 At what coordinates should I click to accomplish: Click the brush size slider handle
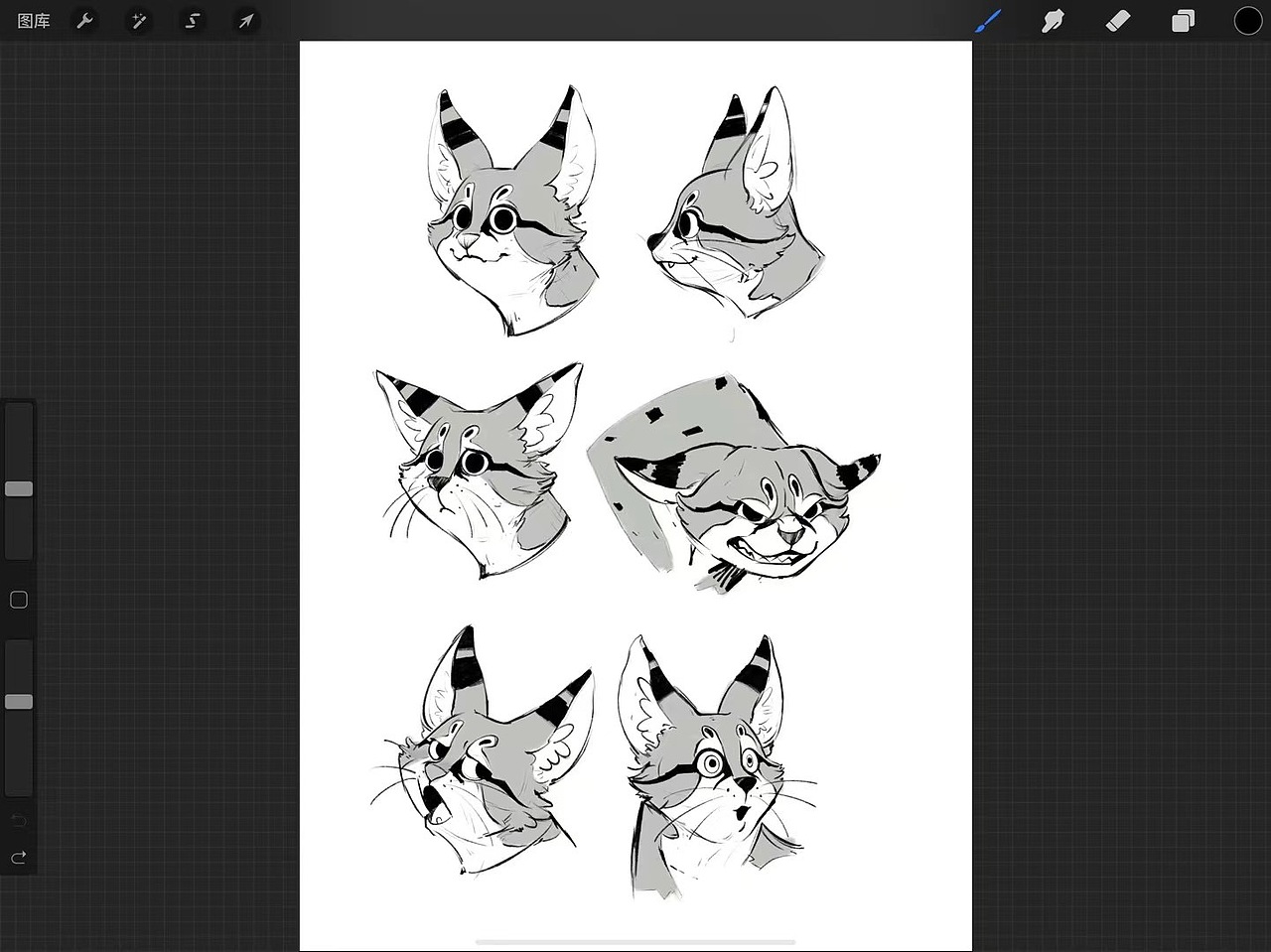[19, 488]
